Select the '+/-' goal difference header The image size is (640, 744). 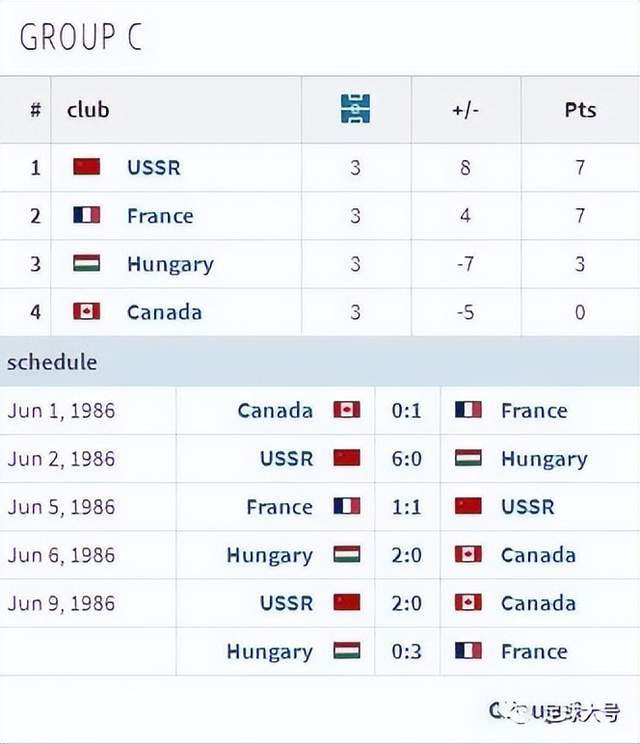pyautogui.click(x=465, y=110)
